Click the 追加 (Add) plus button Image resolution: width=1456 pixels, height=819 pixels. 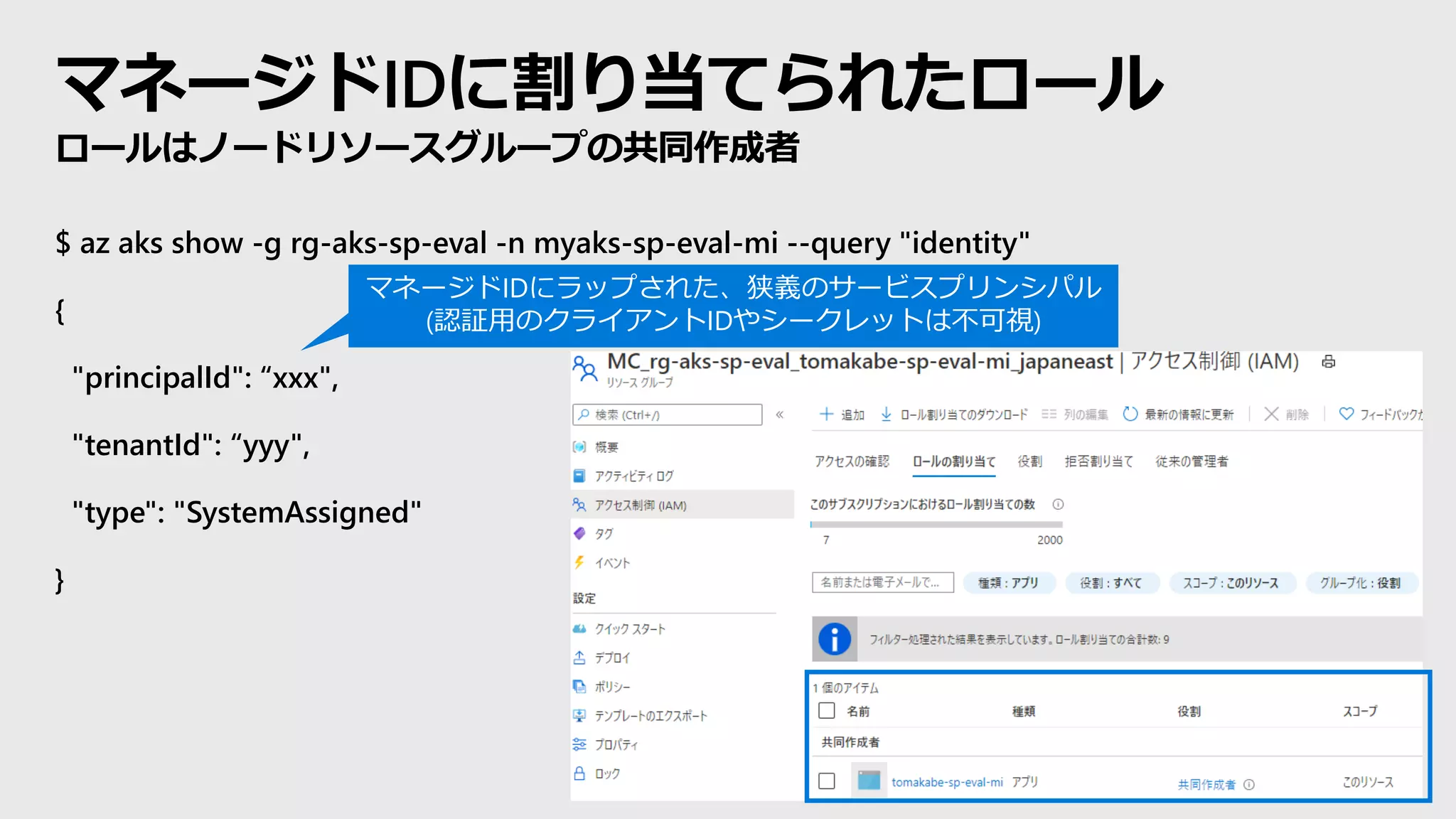click(x=842, y=414)
